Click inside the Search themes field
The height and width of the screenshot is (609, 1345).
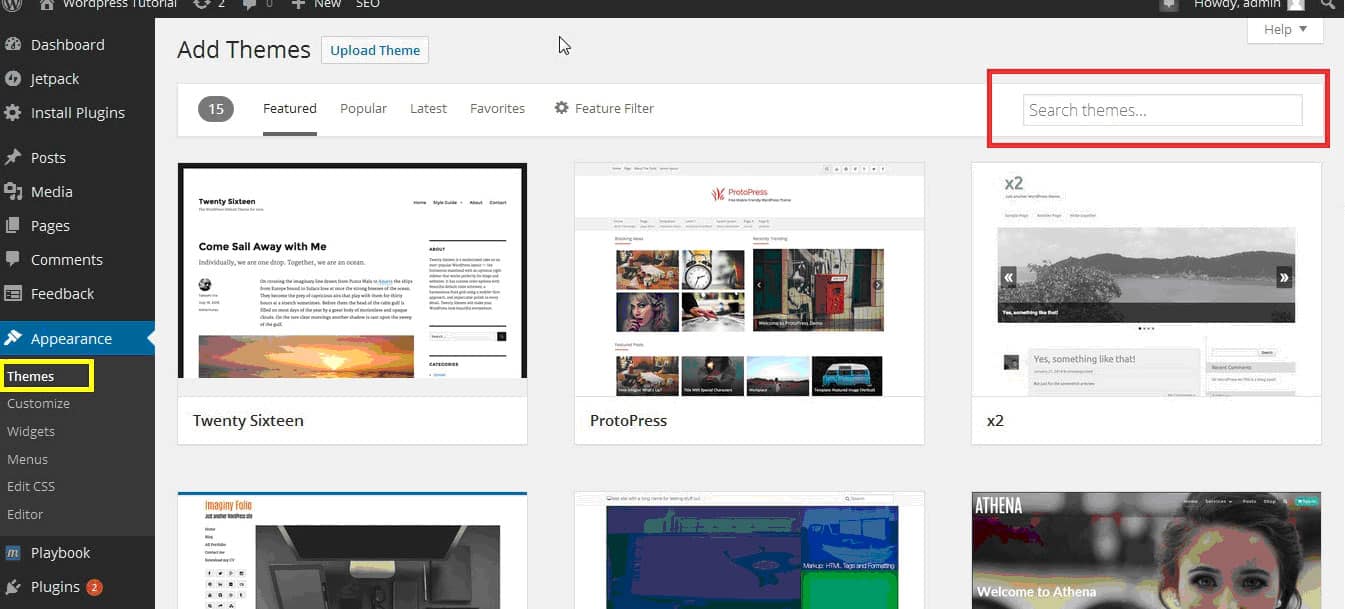1161,110
